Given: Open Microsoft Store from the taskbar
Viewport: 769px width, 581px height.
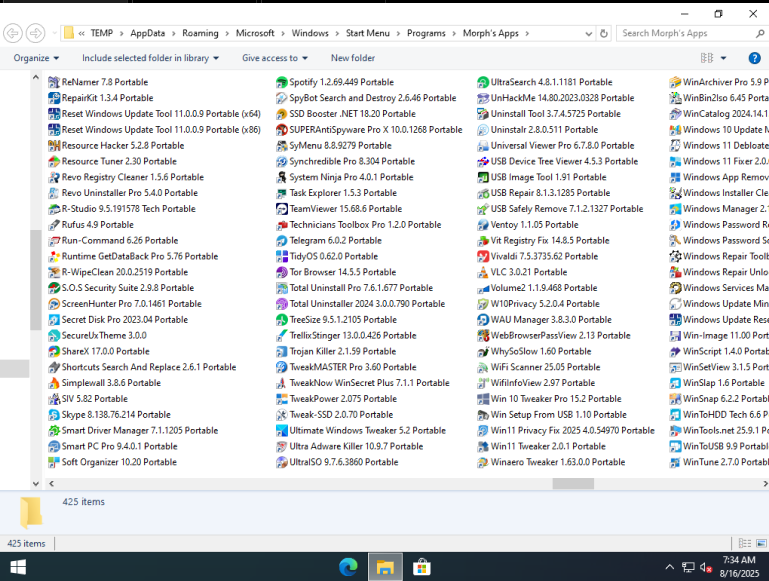Looking at the screenshot, I should pyautogui.click(x=422, y=567).
